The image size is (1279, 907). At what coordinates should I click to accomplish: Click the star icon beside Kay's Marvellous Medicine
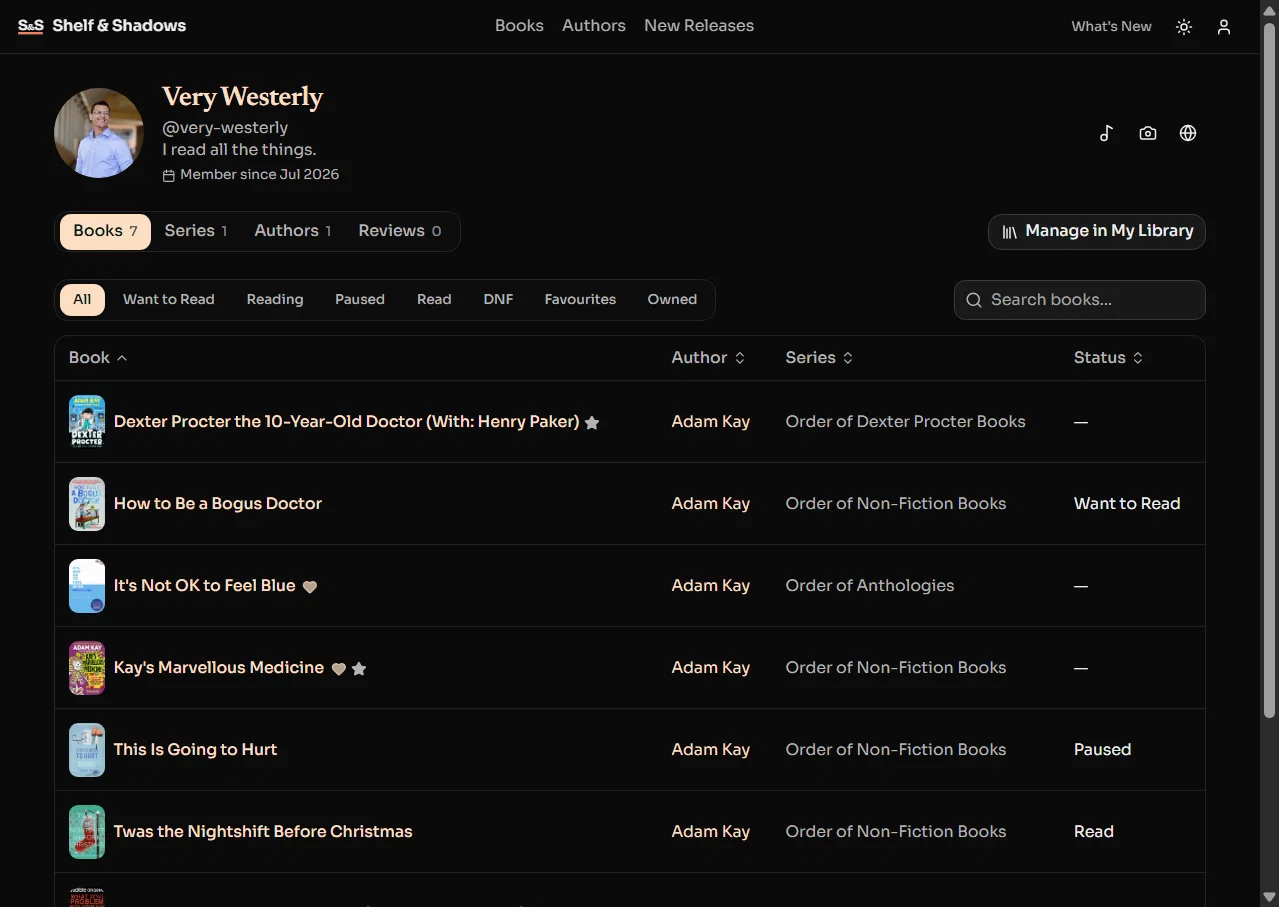click(x=359, y=669)
